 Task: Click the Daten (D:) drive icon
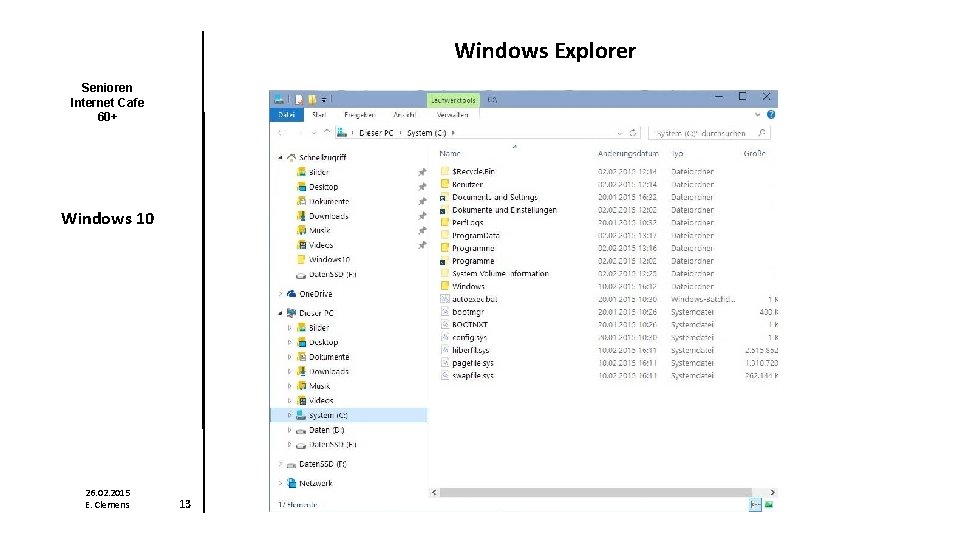click(301, 430)
